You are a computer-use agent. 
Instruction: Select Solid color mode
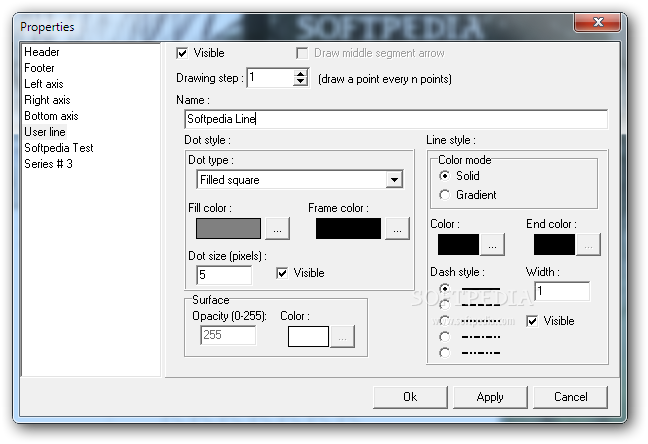[445, 176]
